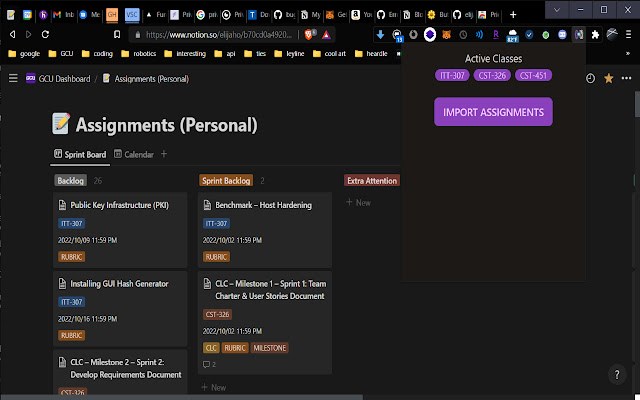Toggle the ITT-307 active class chip
Screen dimensions: 640x400
pos(452,76)
